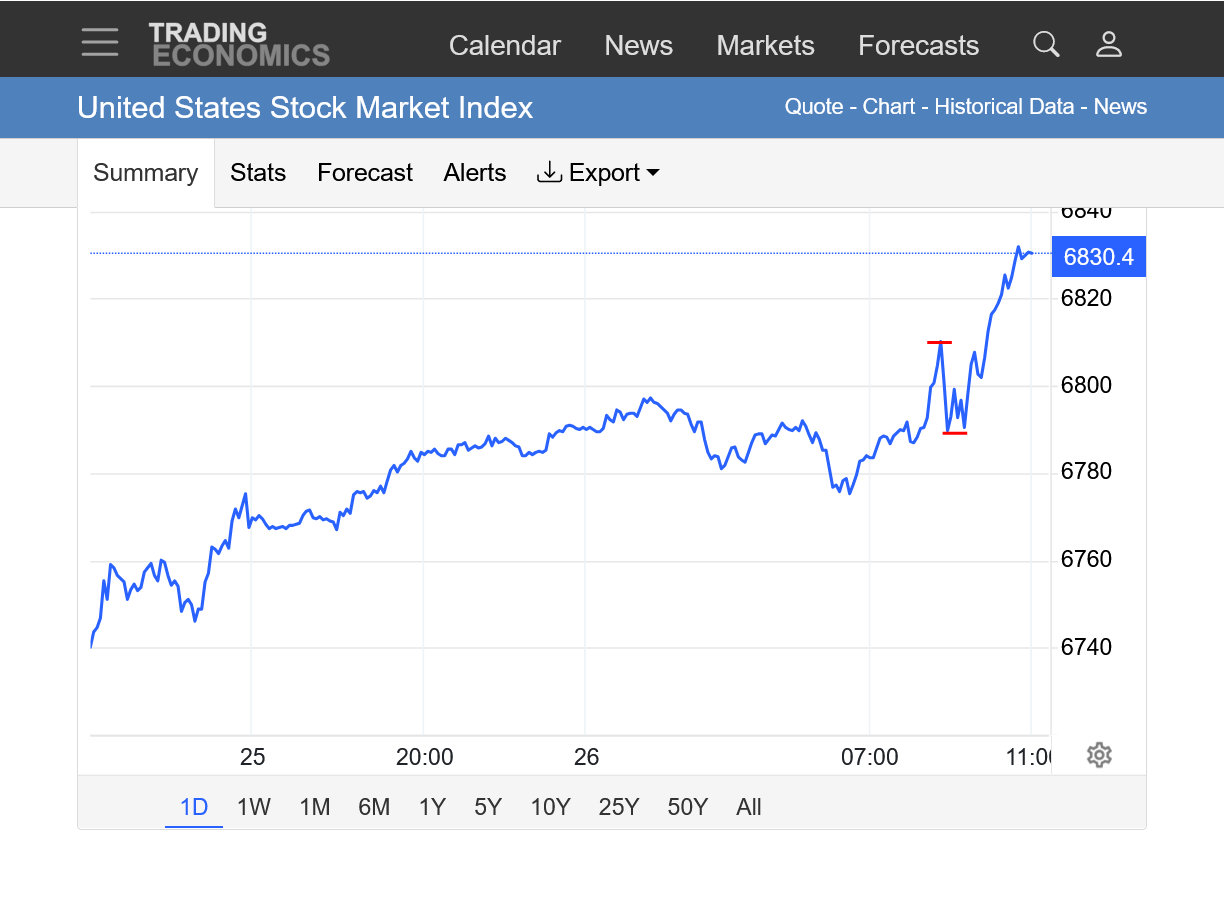Open the user account profile icon

1109,44
